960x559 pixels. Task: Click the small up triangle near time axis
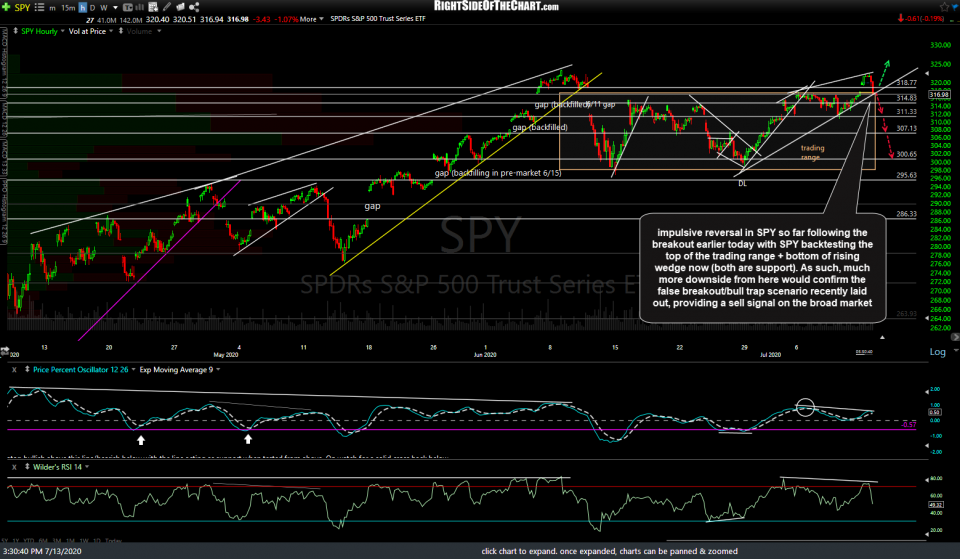pyautogui.click(x=882, y=337)
